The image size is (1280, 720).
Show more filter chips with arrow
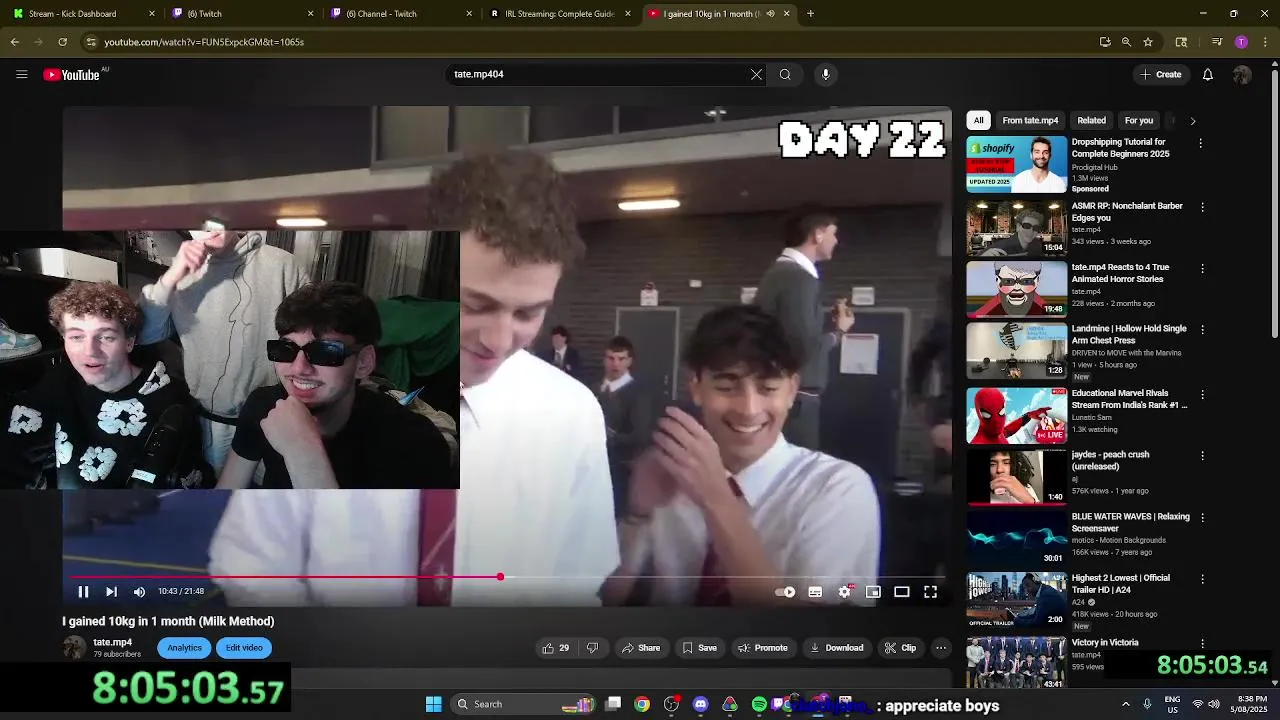(1192, 121)
